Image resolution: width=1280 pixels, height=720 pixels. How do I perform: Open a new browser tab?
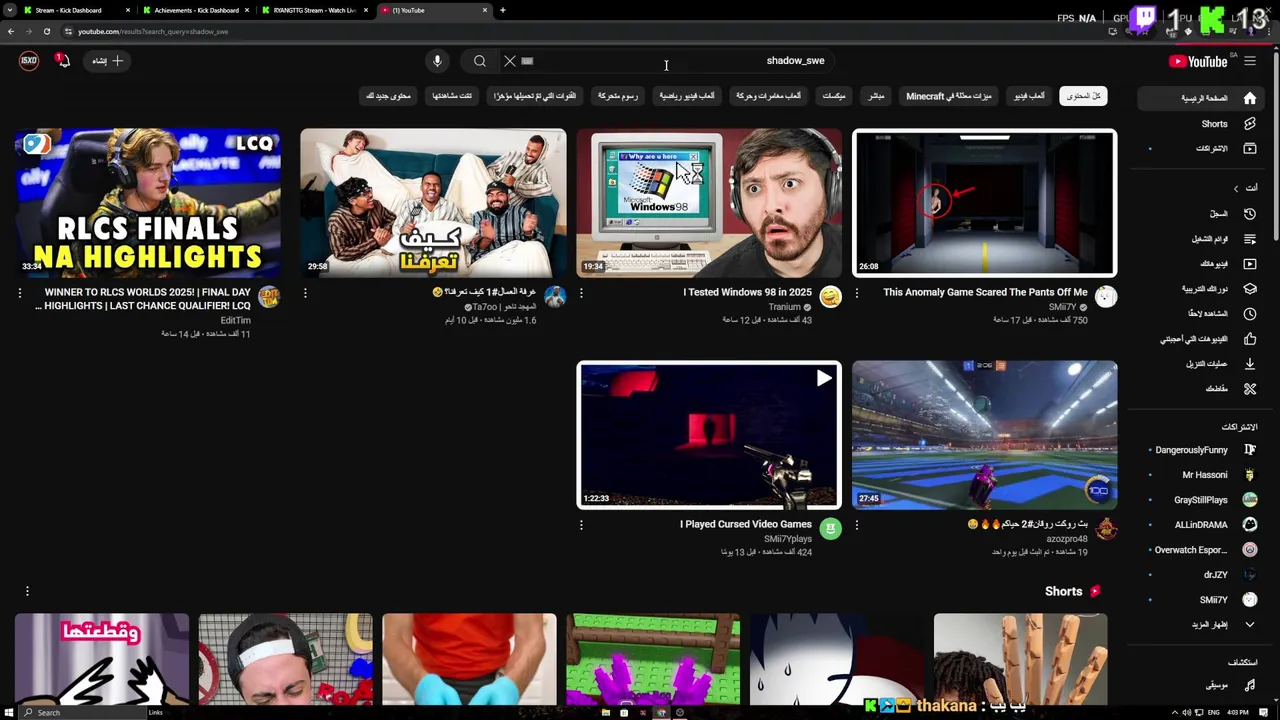503,10
